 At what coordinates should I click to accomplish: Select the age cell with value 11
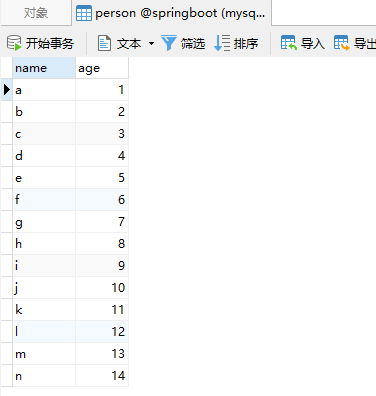[102, 310]
